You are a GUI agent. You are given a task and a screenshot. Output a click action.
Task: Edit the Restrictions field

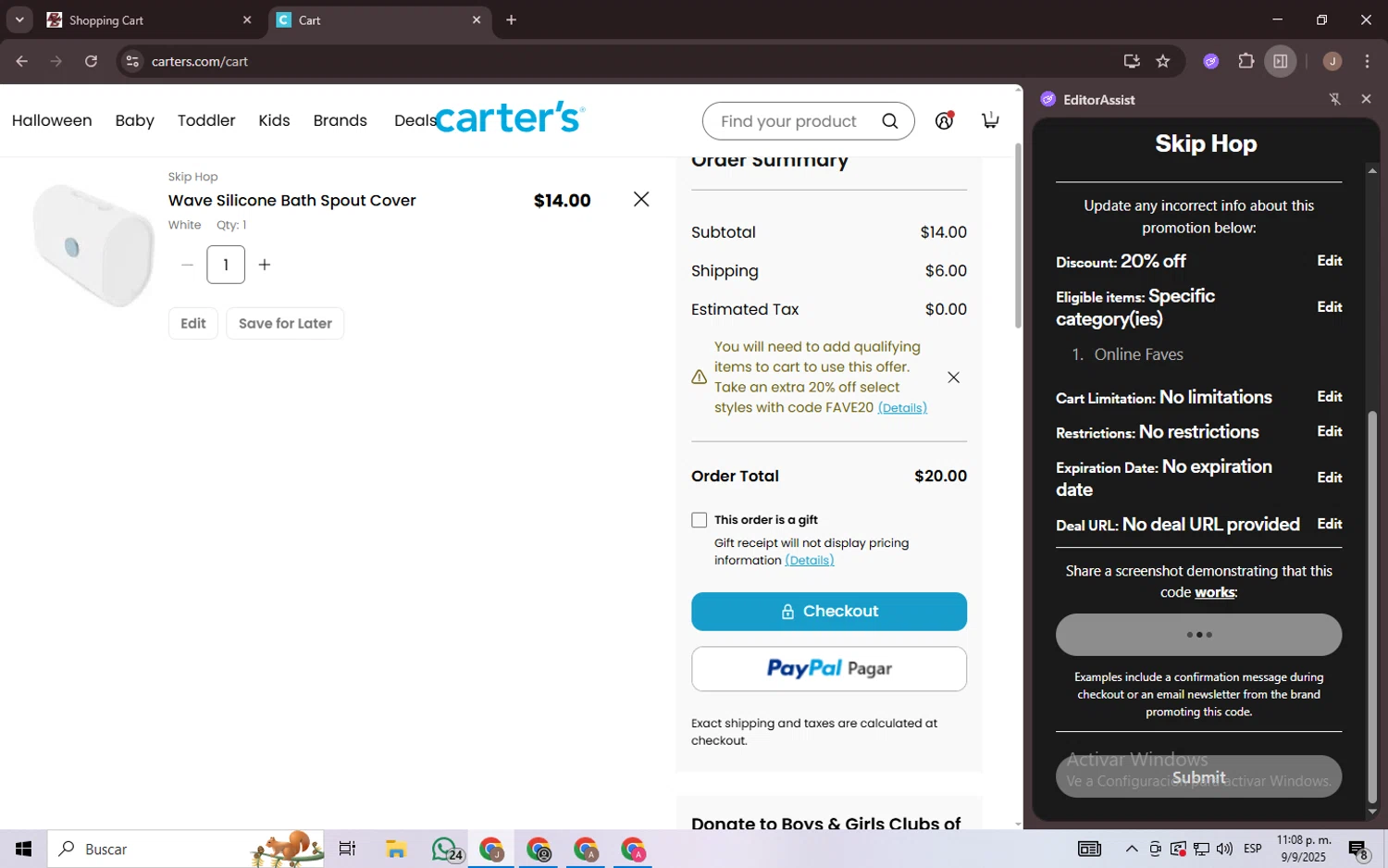coord(1330,431)
